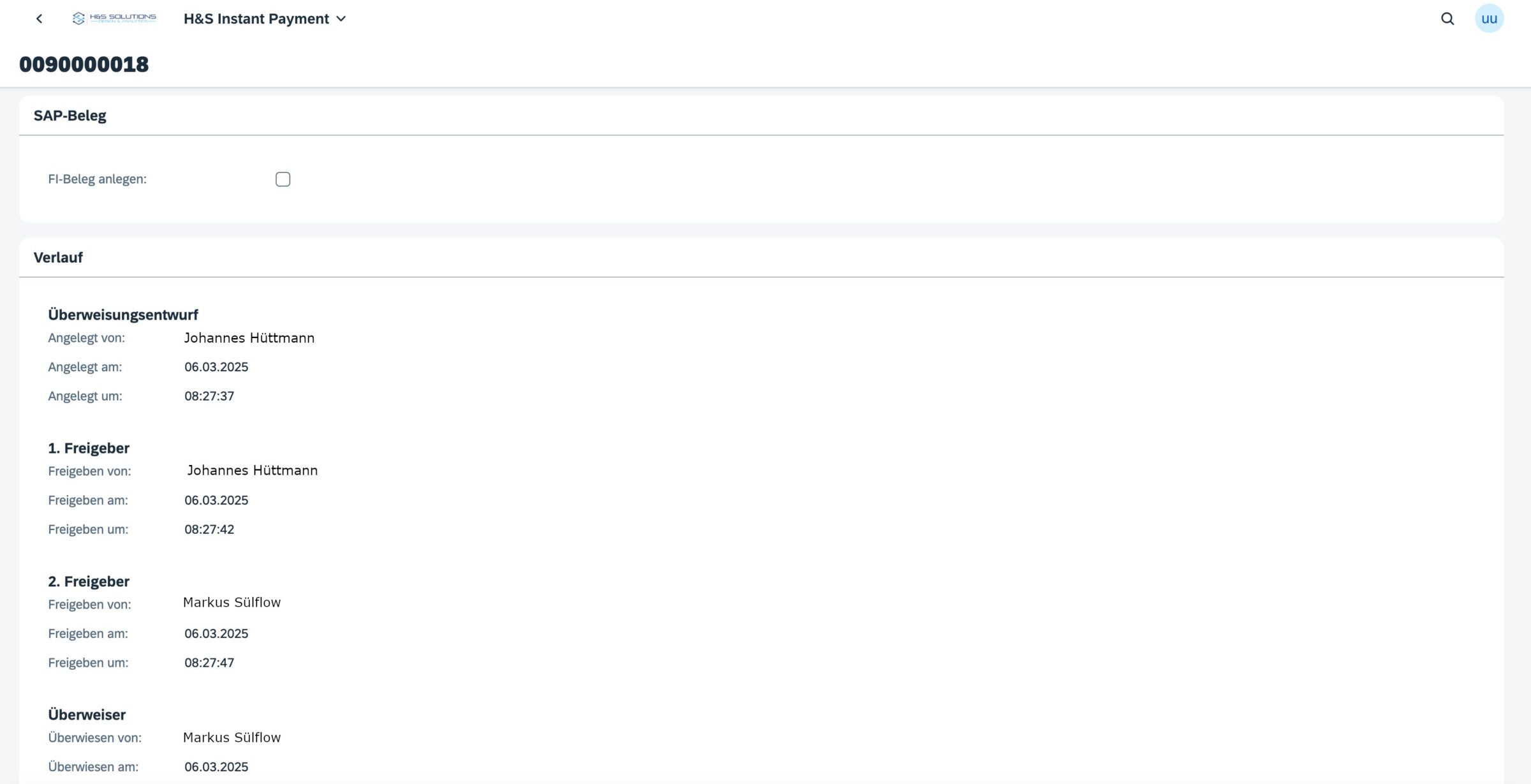Image resolution: width=1531 pixels, height=784 pixels.
Task: Open the UU user avatar menu
Action: click(1489, 18)
